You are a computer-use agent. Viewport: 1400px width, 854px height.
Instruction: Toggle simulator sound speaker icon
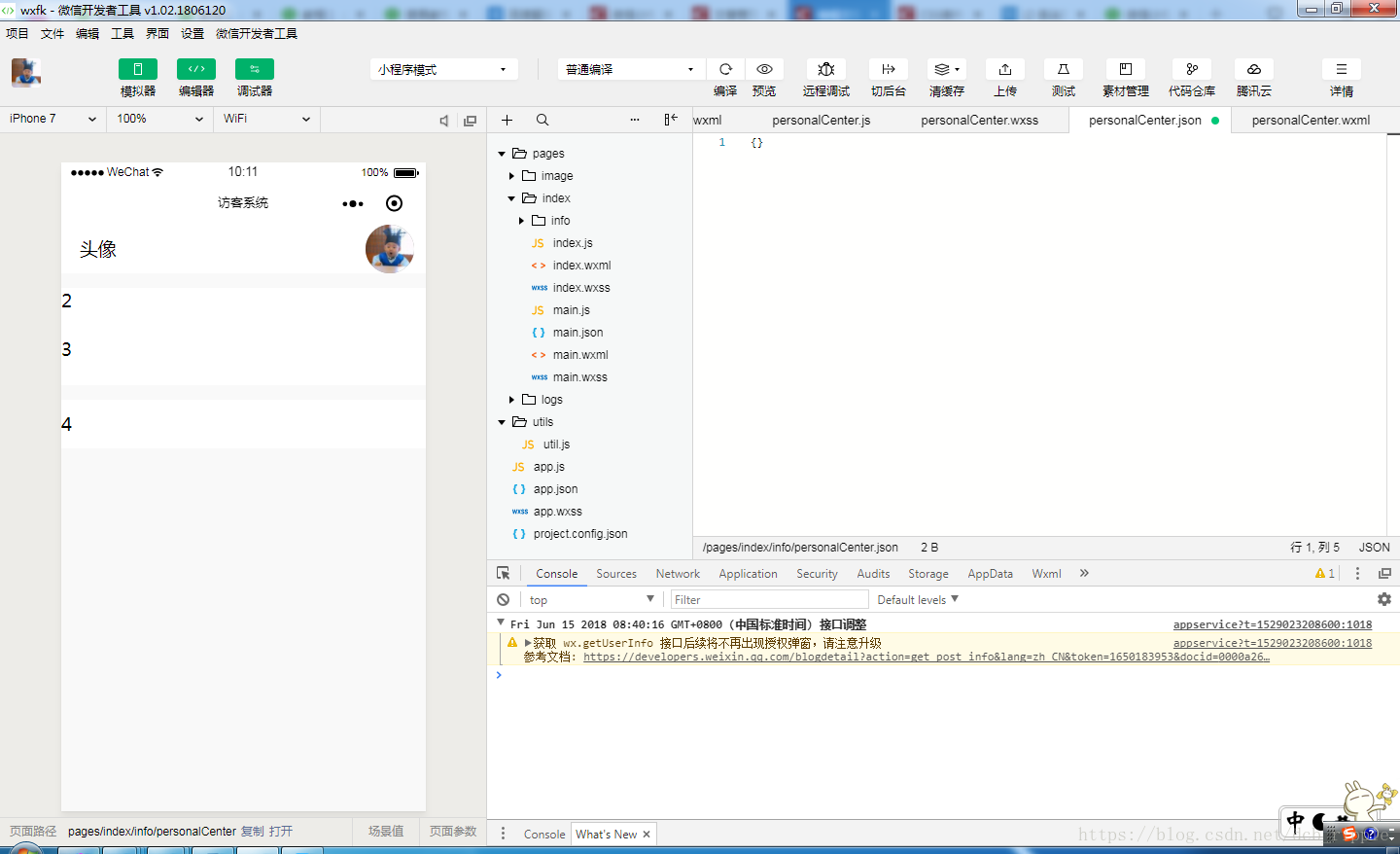coord(443,121)
